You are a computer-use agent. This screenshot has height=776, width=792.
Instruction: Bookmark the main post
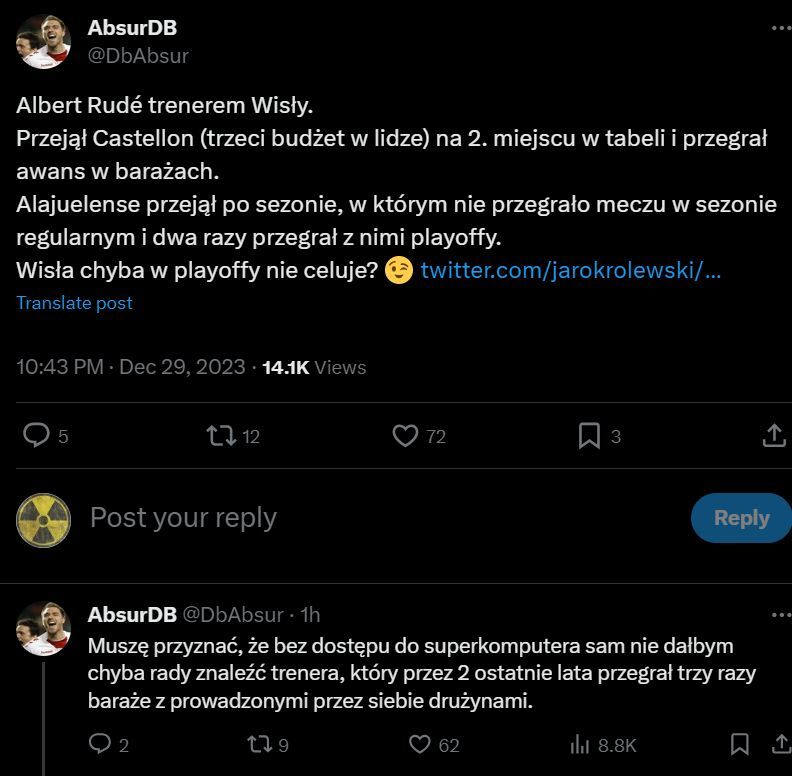[x=590, y=436]
